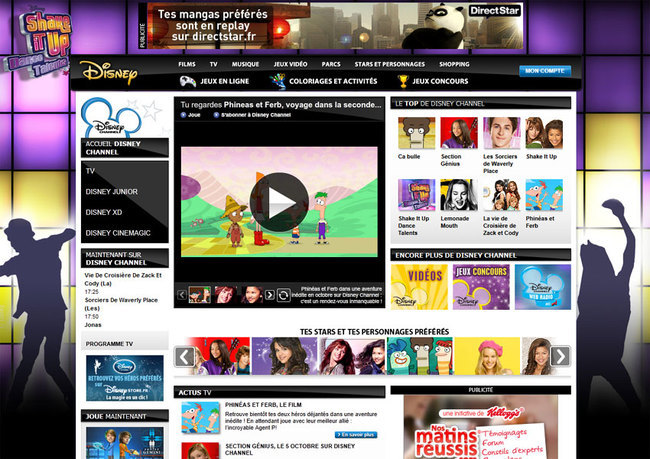Select first video thumbnail below player
This screenshot has width=650, height=459.
coord(199,295)
